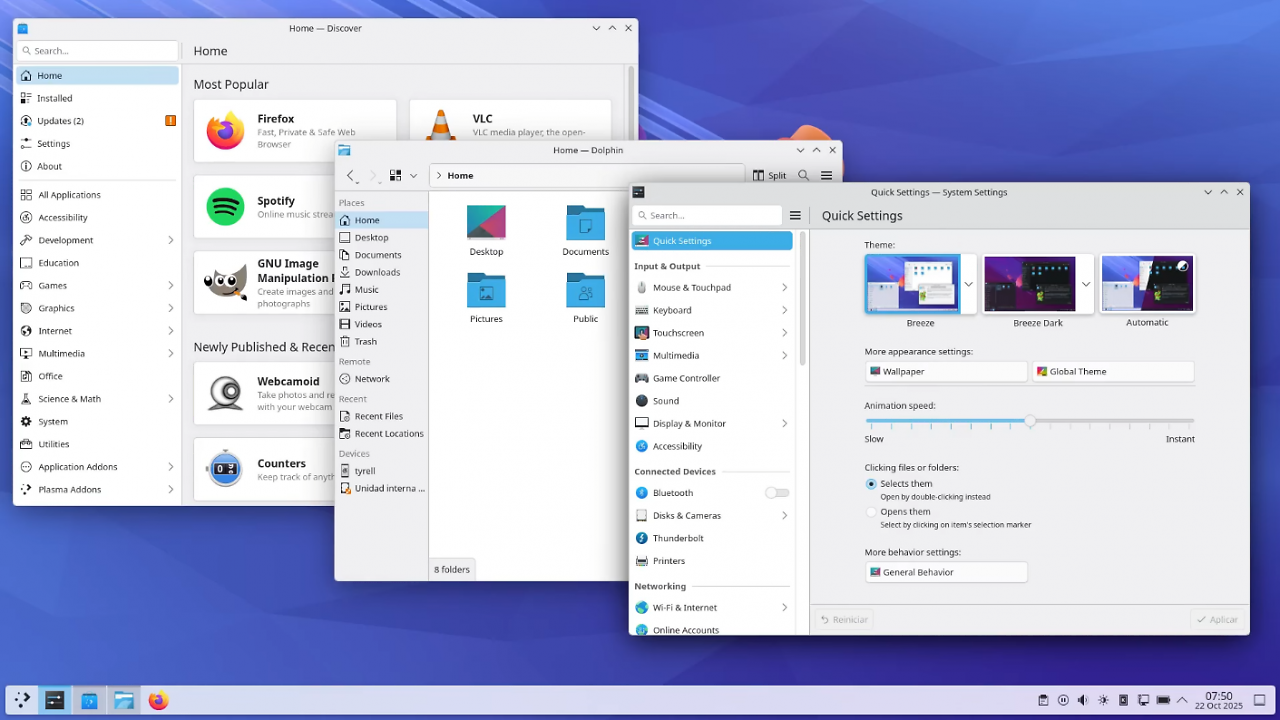Click the Discover search field
This screenshot has height=720, width=1280.
click(97, 50)
